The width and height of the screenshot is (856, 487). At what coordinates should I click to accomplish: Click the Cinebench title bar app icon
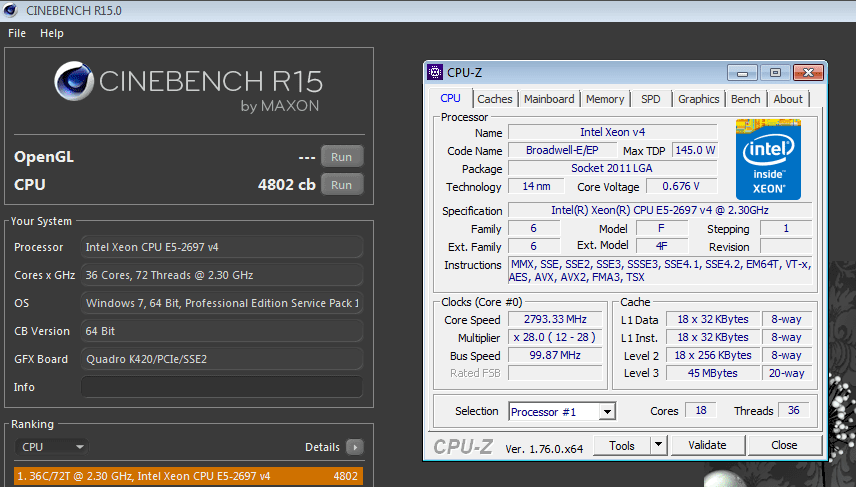10,10
